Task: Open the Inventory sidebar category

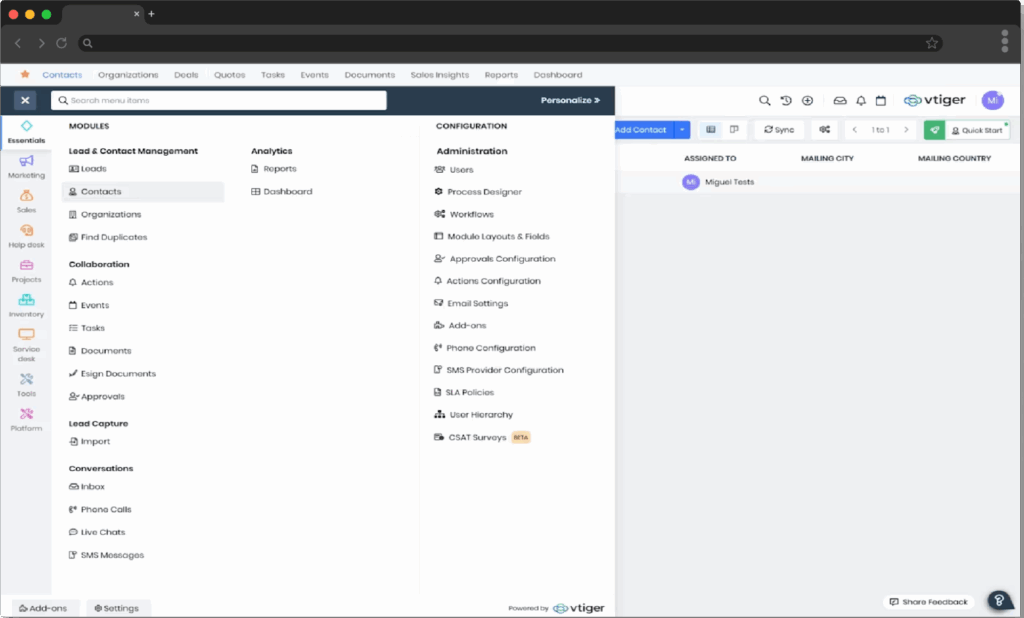Action: click(26, 305)
